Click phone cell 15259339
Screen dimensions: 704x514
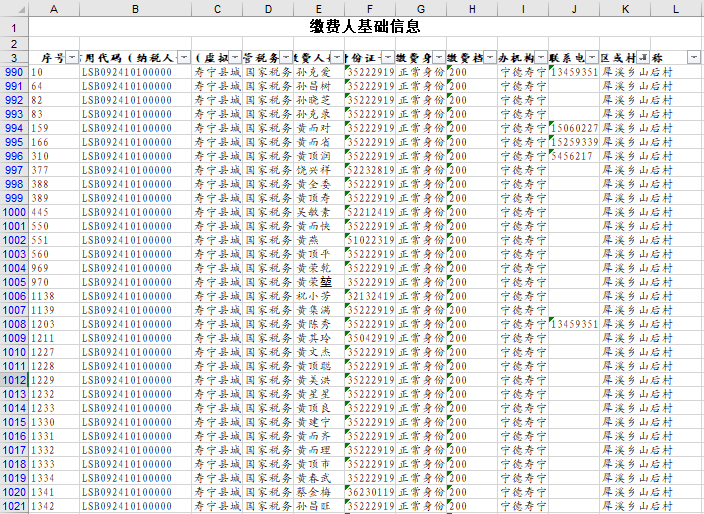(x=574, y=142)
